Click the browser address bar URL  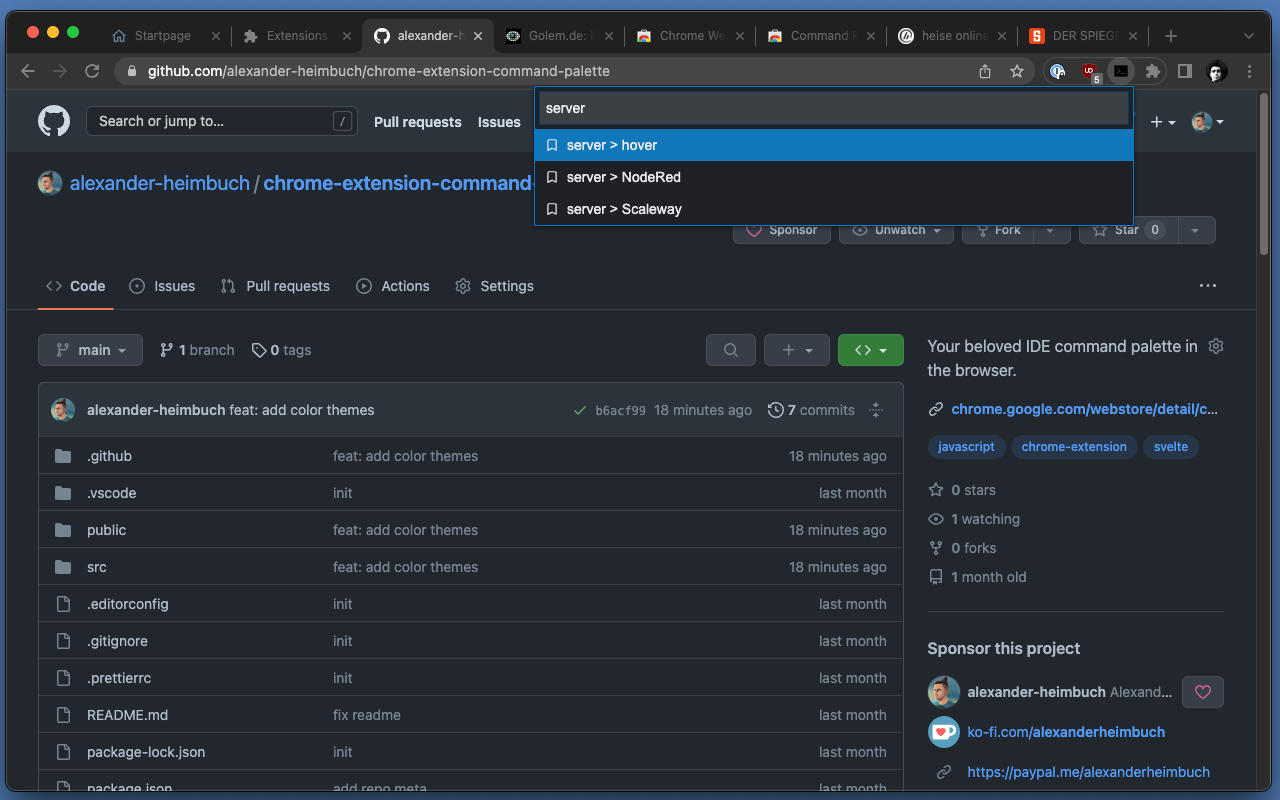point(379,71)
